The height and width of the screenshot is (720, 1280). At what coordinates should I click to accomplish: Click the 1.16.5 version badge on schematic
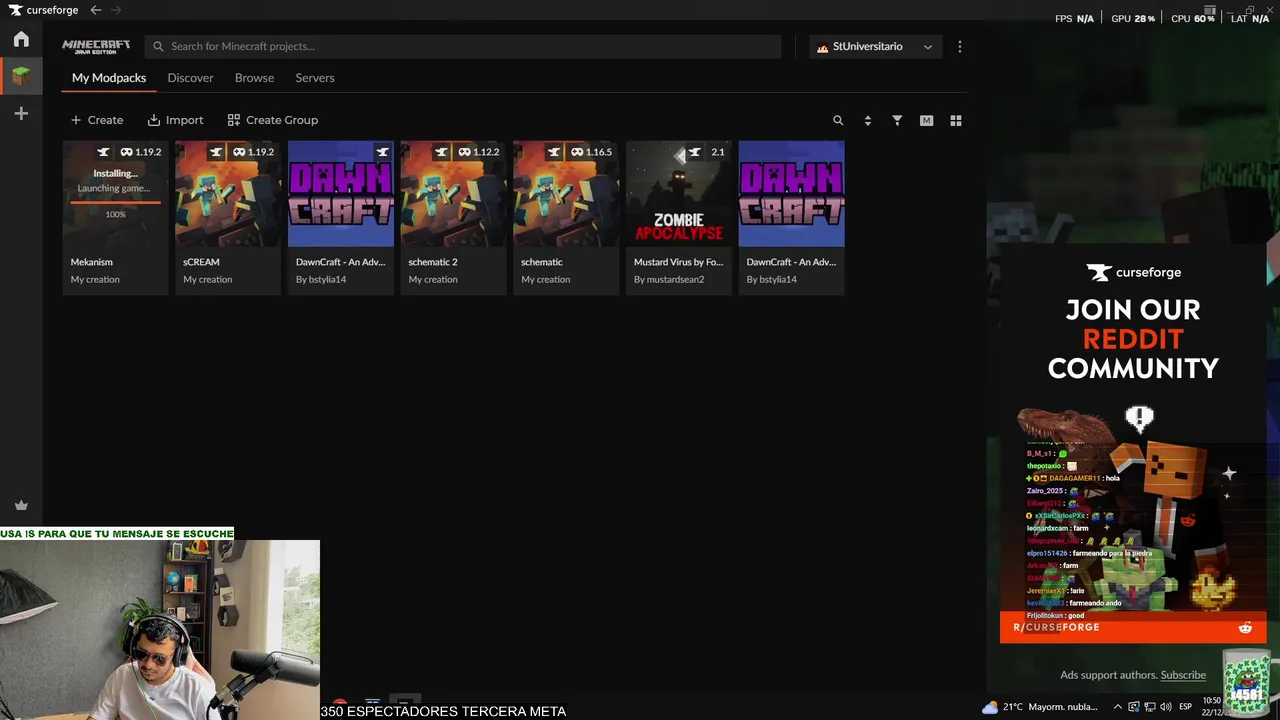click(591, 152)
